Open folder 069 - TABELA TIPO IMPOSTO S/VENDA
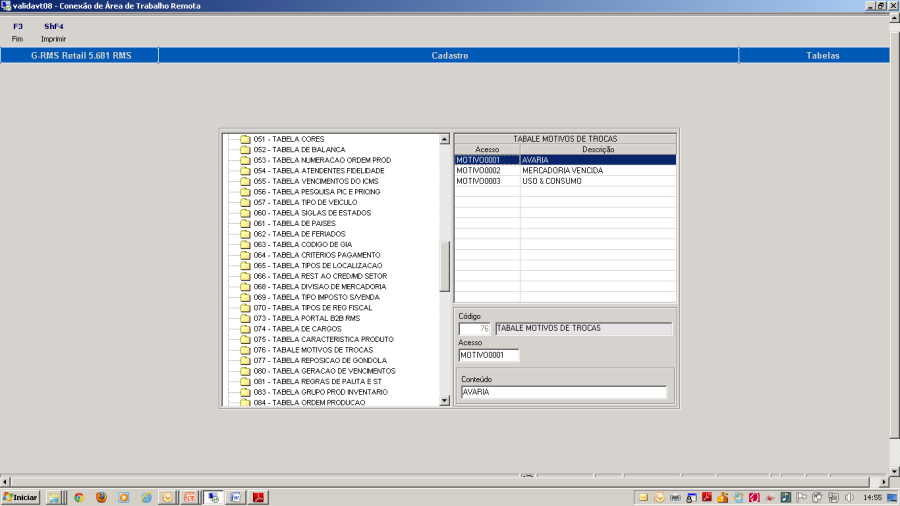This screenshot has width=900, height=506. click(310, 297)
